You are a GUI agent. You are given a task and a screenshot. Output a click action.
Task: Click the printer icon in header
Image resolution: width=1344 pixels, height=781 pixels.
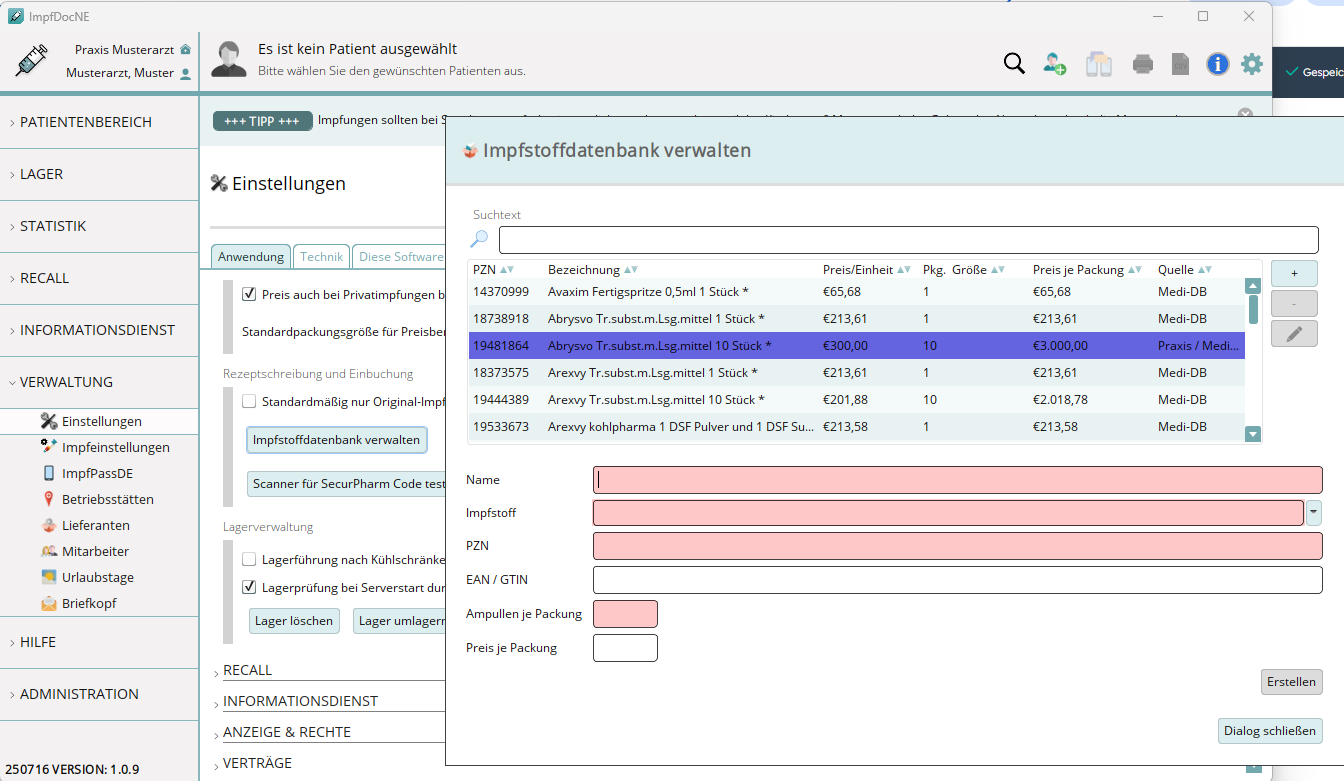tap(1143, 64)
